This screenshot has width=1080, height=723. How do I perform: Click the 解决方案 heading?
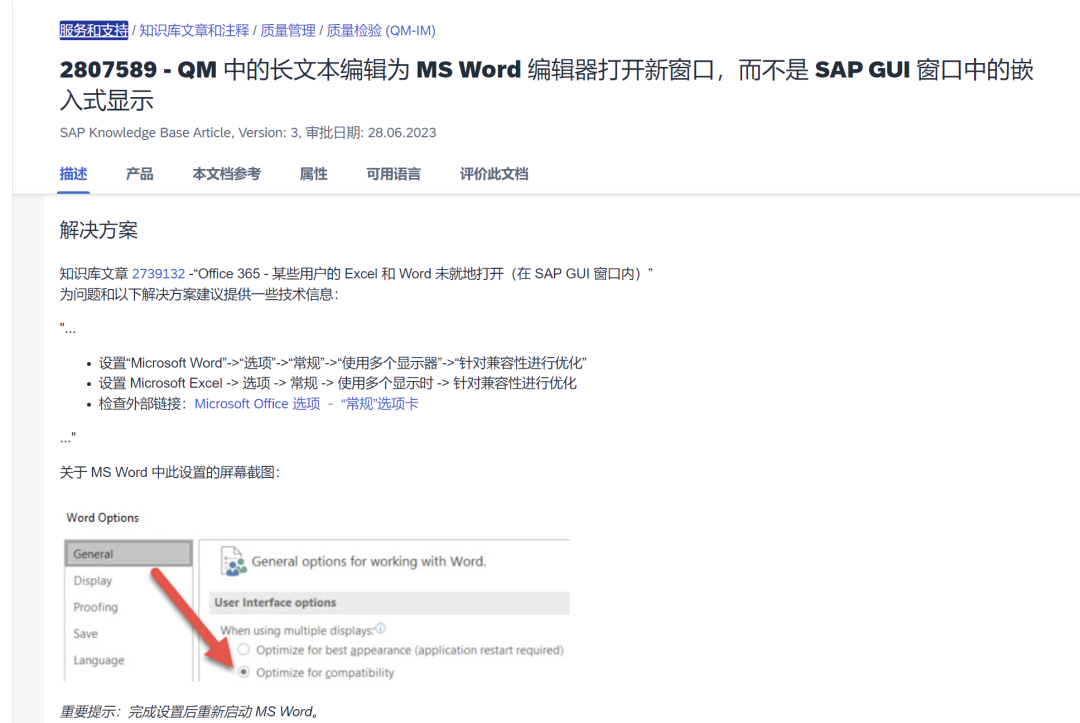click(98, 230)
